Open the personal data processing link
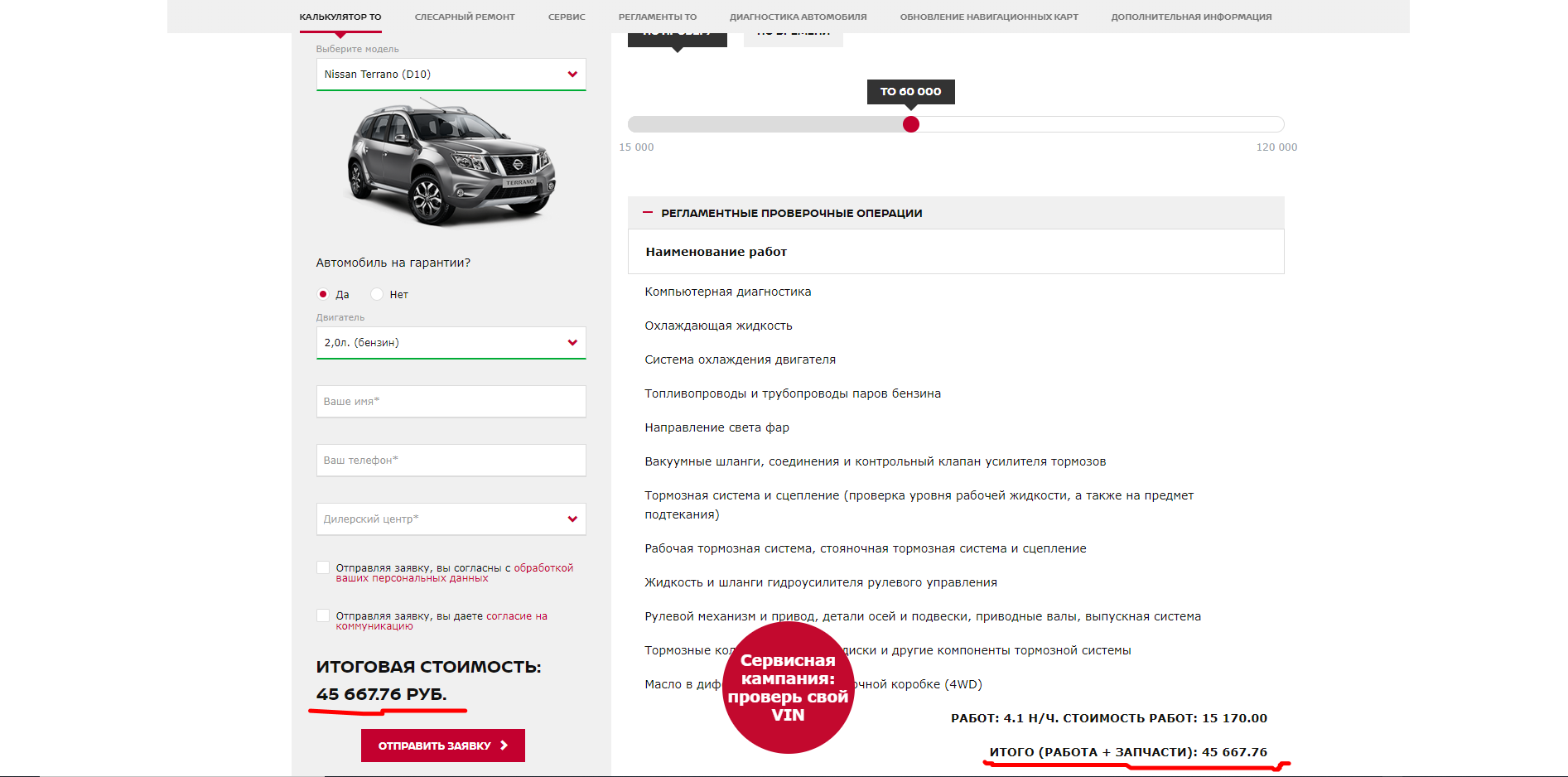This screenshot has height=777, width=1568. pyautogui.click(x=543, y=568)
